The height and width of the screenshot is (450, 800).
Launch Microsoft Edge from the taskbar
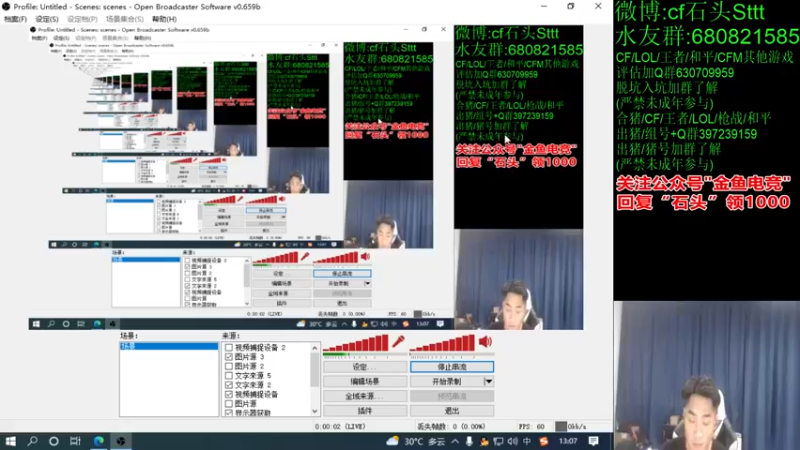coord(98,441)
